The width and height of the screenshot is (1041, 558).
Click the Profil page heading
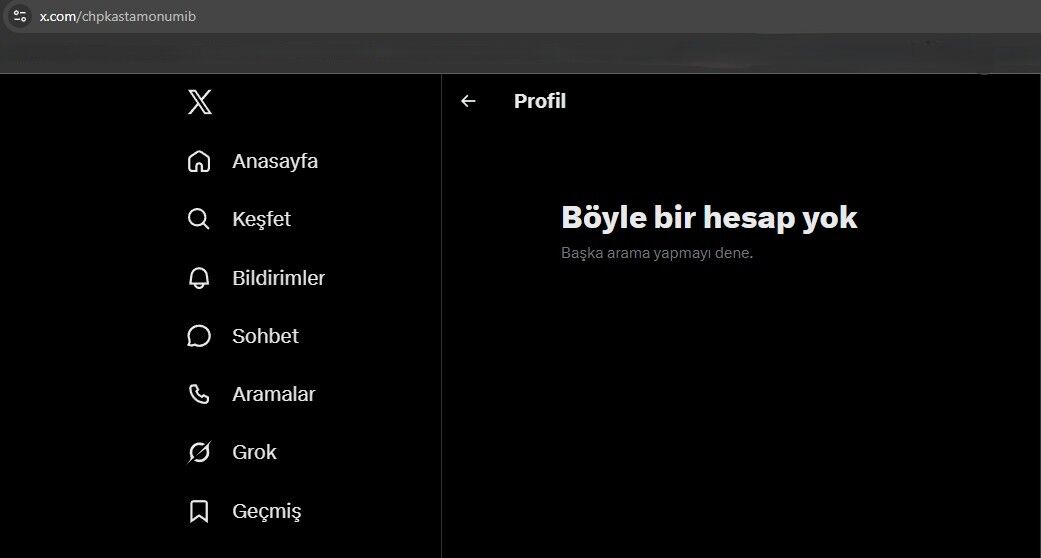(540, 101)
